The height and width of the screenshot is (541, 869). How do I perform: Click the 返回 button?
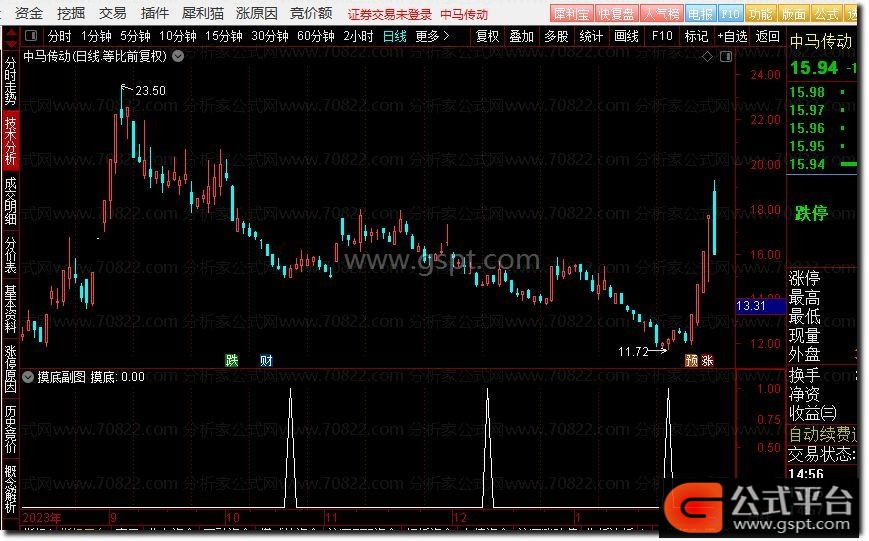(x=768, y=37)
